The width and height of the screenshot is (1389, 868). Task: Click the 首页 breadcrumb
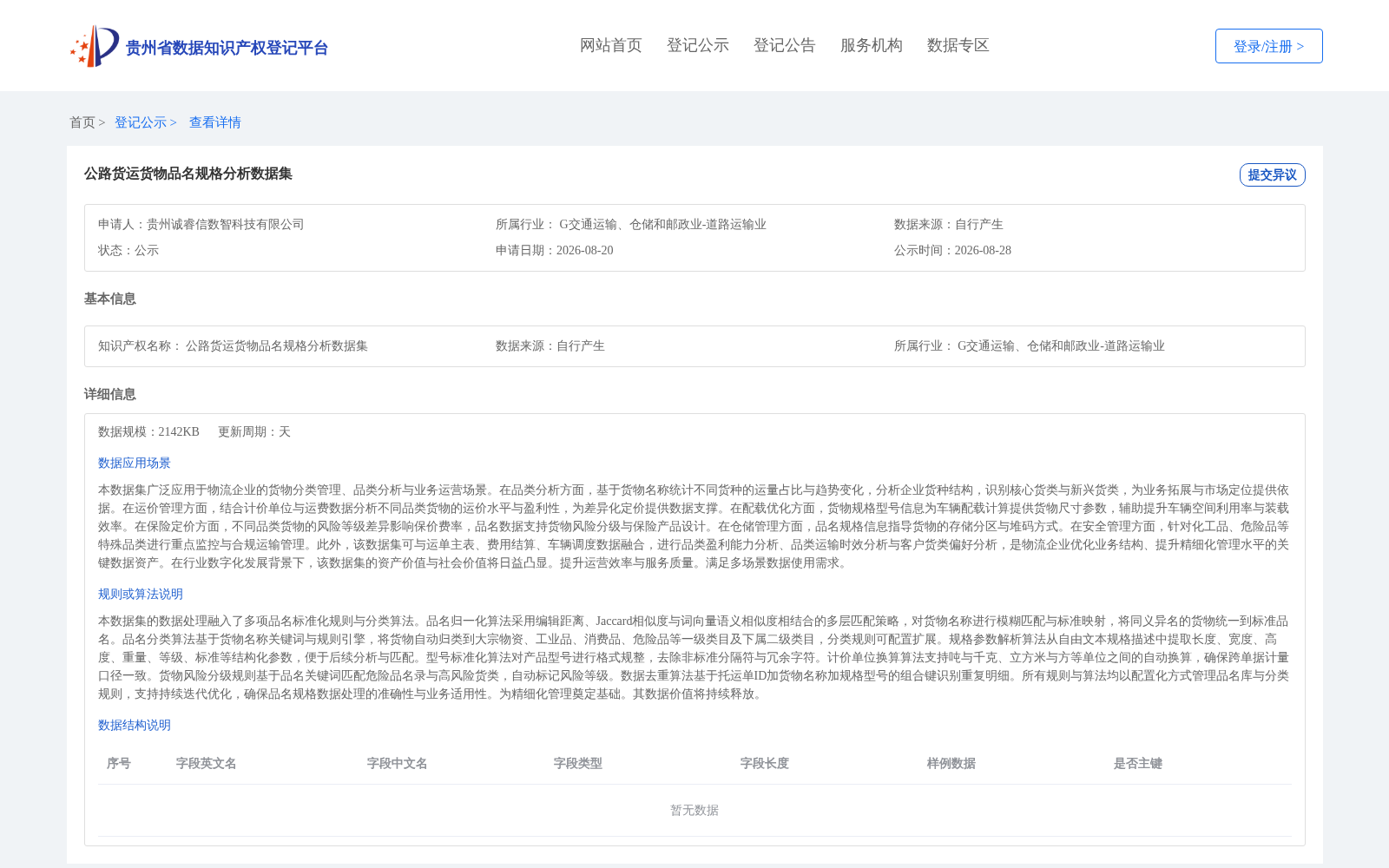[x=82, y=122]
